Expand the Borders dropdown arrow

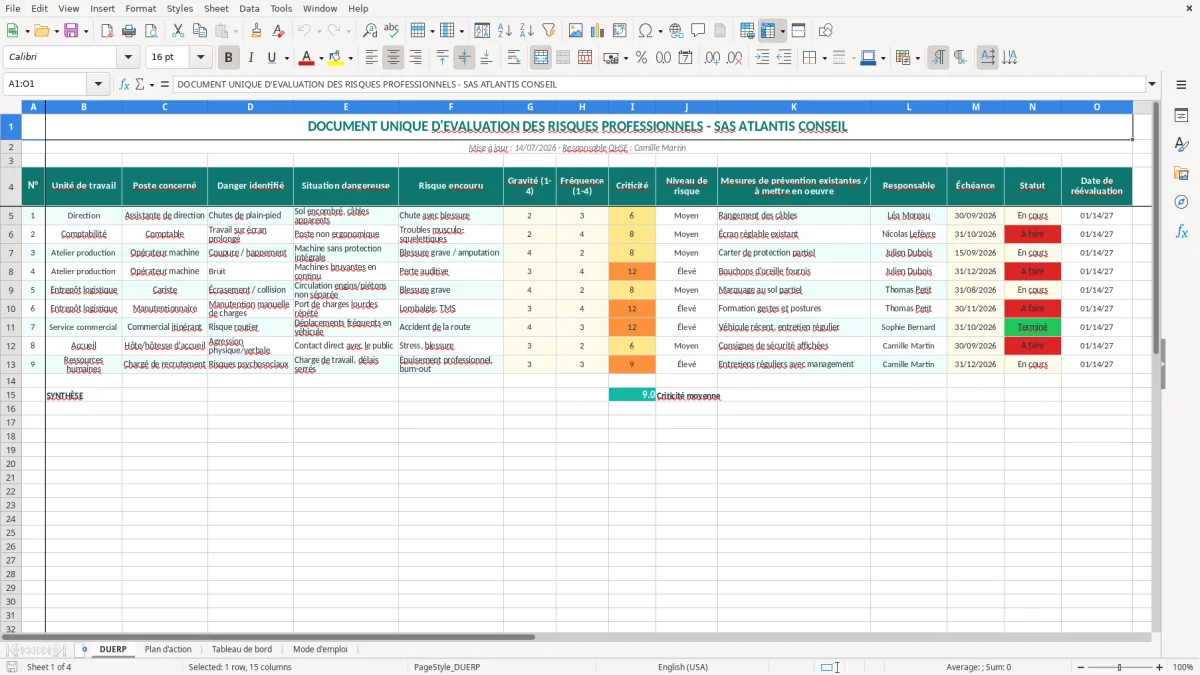tap(824, 58)
